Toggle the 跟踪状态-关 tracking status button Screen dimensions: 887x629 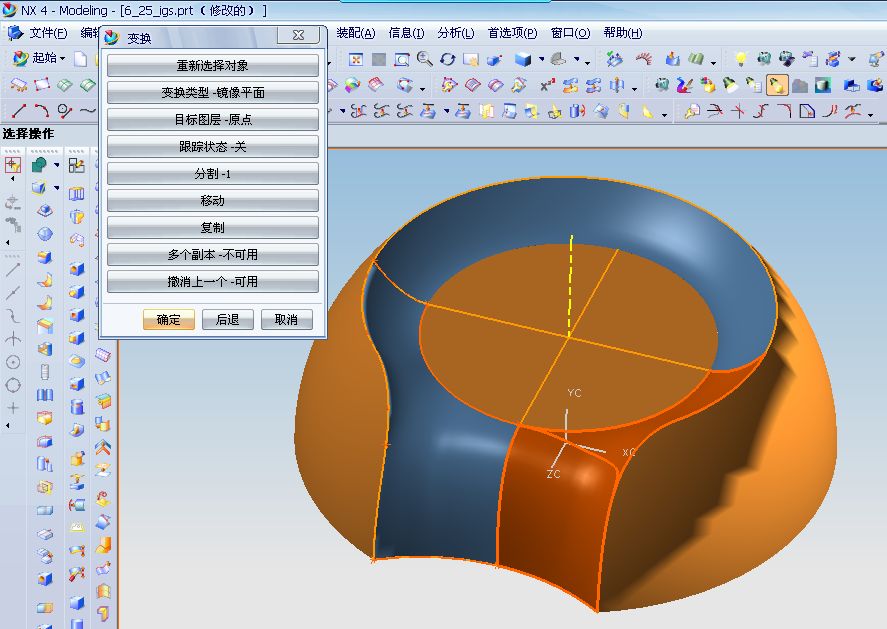213,147
